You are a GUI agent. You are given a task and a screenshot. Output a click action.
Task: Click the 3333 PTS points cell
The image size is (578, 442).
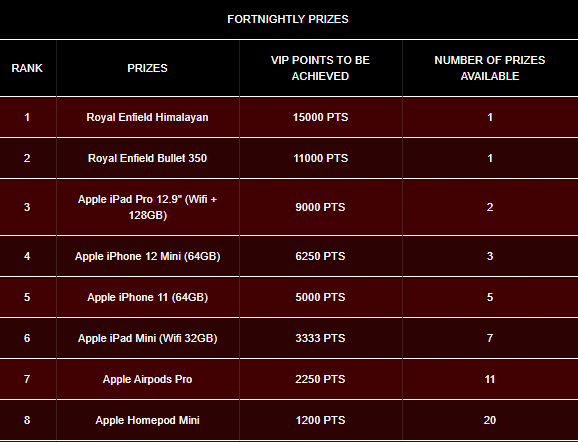coord(320,338)
